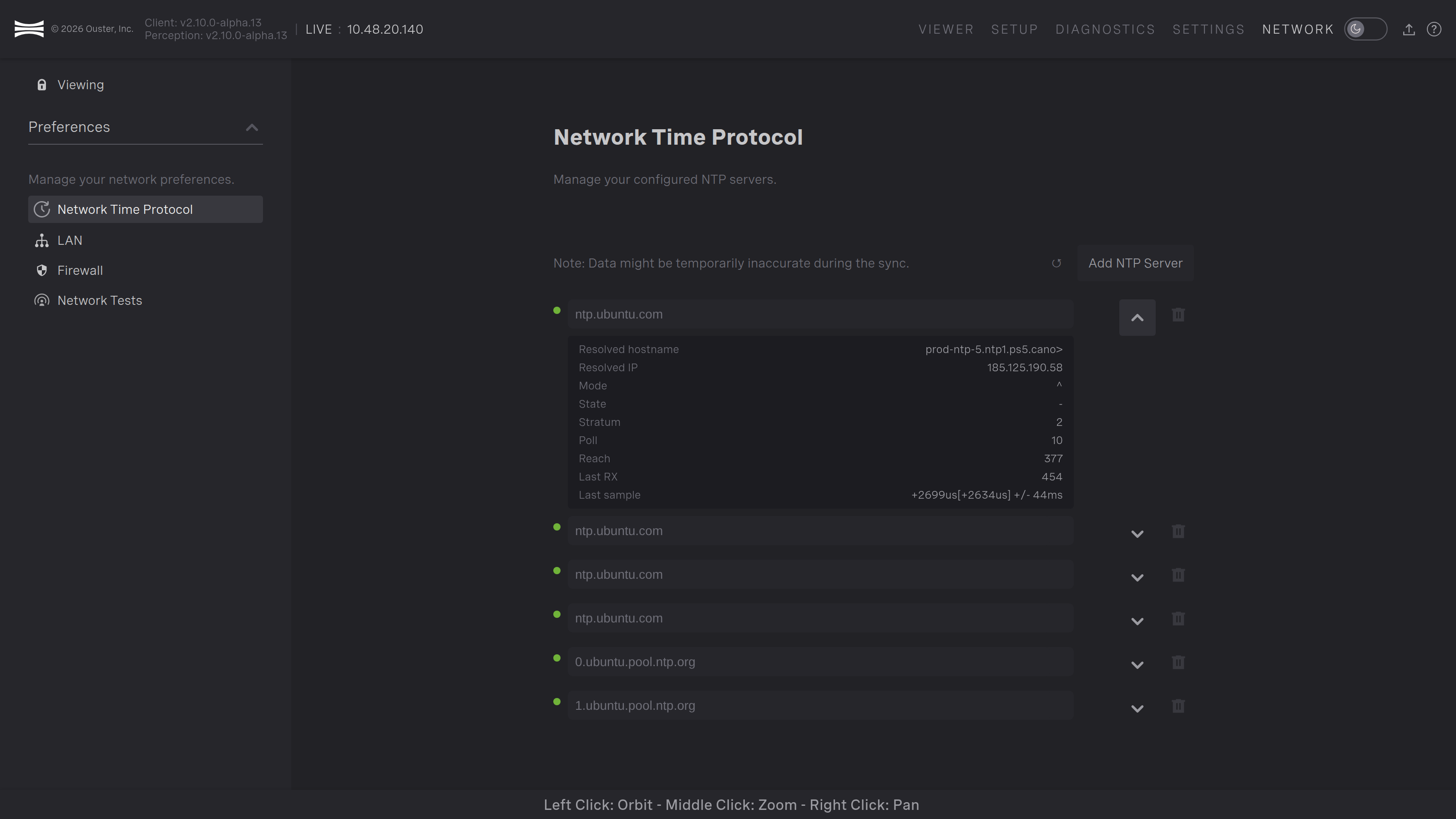1456x819 pixels.
Task: Go to the SETTINGS tab
Action: coord(1208,30)
